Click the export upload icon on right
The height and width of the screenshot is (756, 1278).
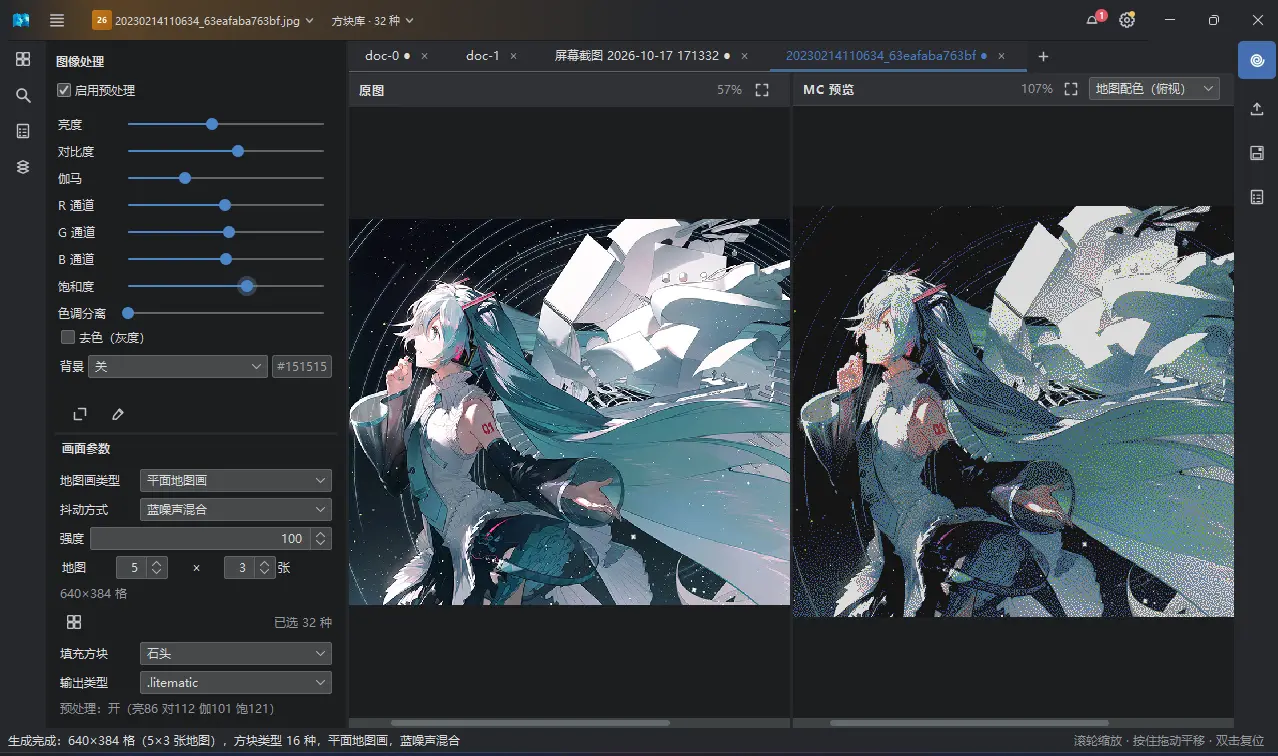pyautogui.click(x=1257, y=109)
